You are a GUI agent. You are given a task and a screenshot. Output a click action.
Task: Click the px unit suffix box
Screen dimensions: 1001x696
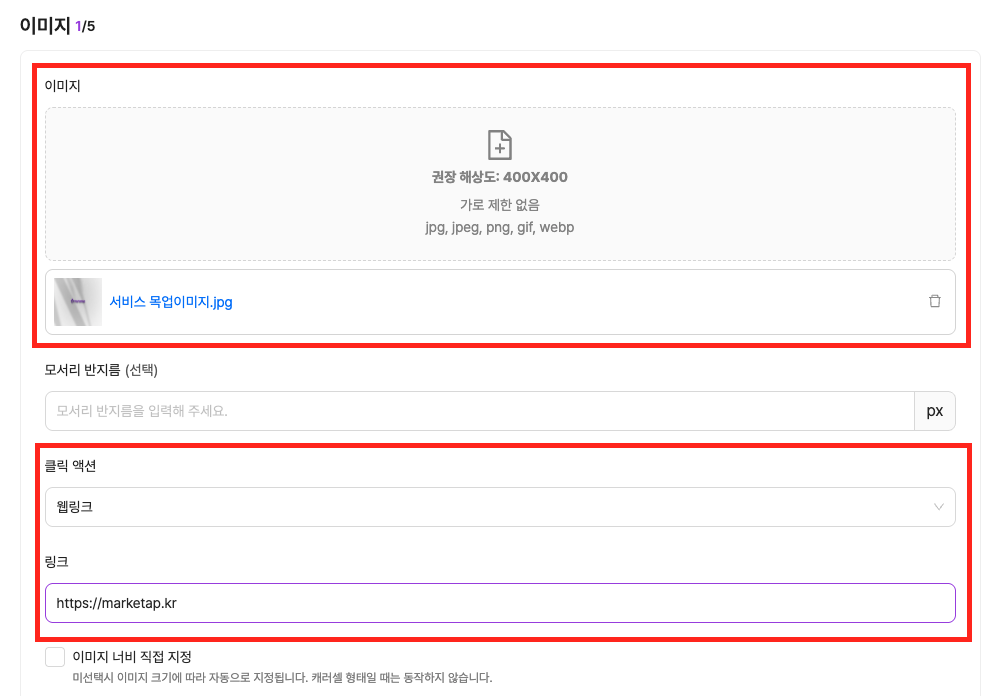pos(935,411)
